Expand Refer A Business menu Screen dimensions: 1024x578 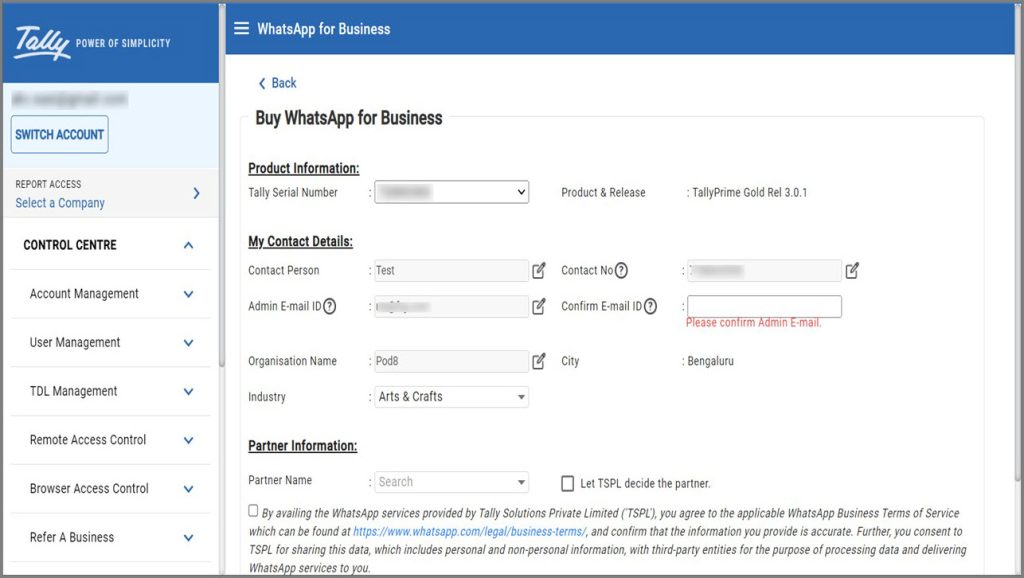(x=188, y=538)
